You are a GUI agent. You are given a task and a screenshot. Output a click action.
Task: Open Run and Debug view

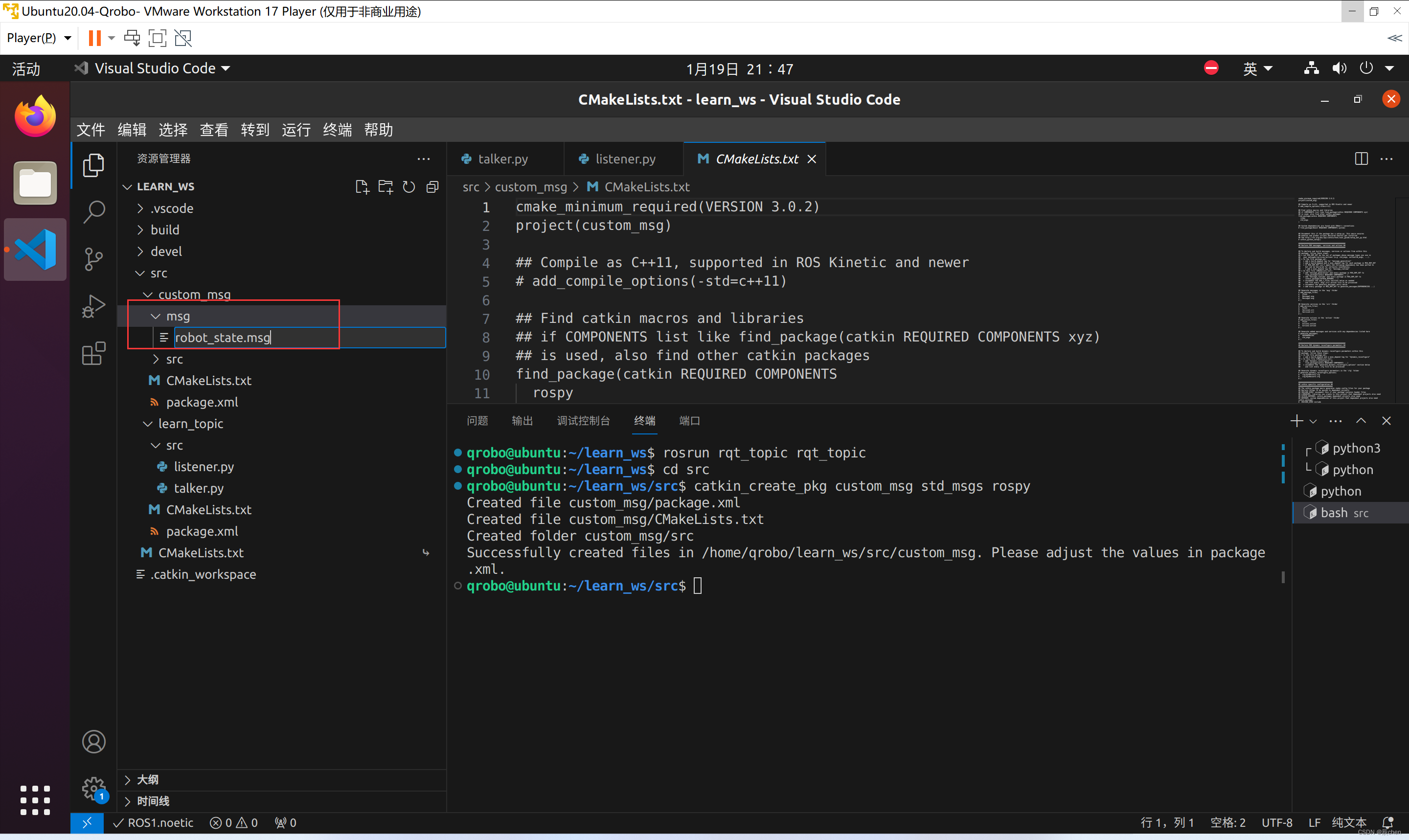tap(93, 306)
